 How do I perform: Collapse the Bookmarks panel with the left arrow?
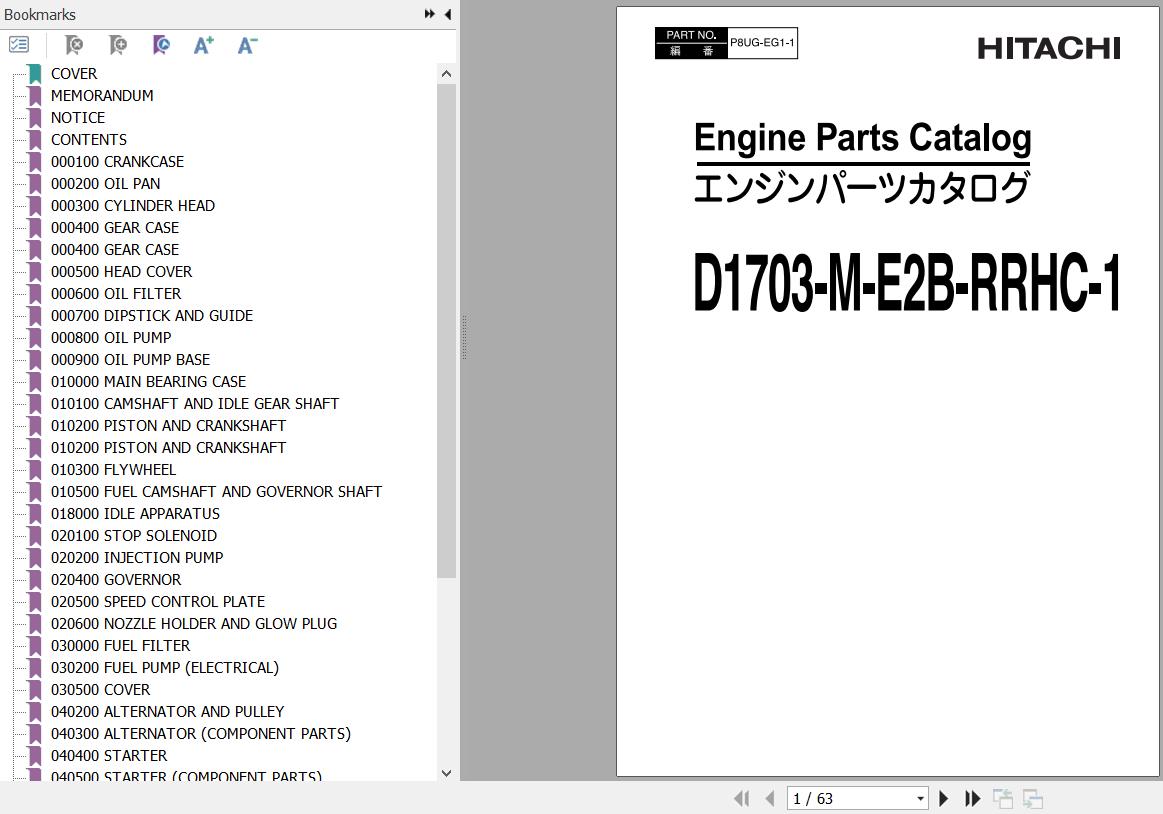click(x=448, y=14)
